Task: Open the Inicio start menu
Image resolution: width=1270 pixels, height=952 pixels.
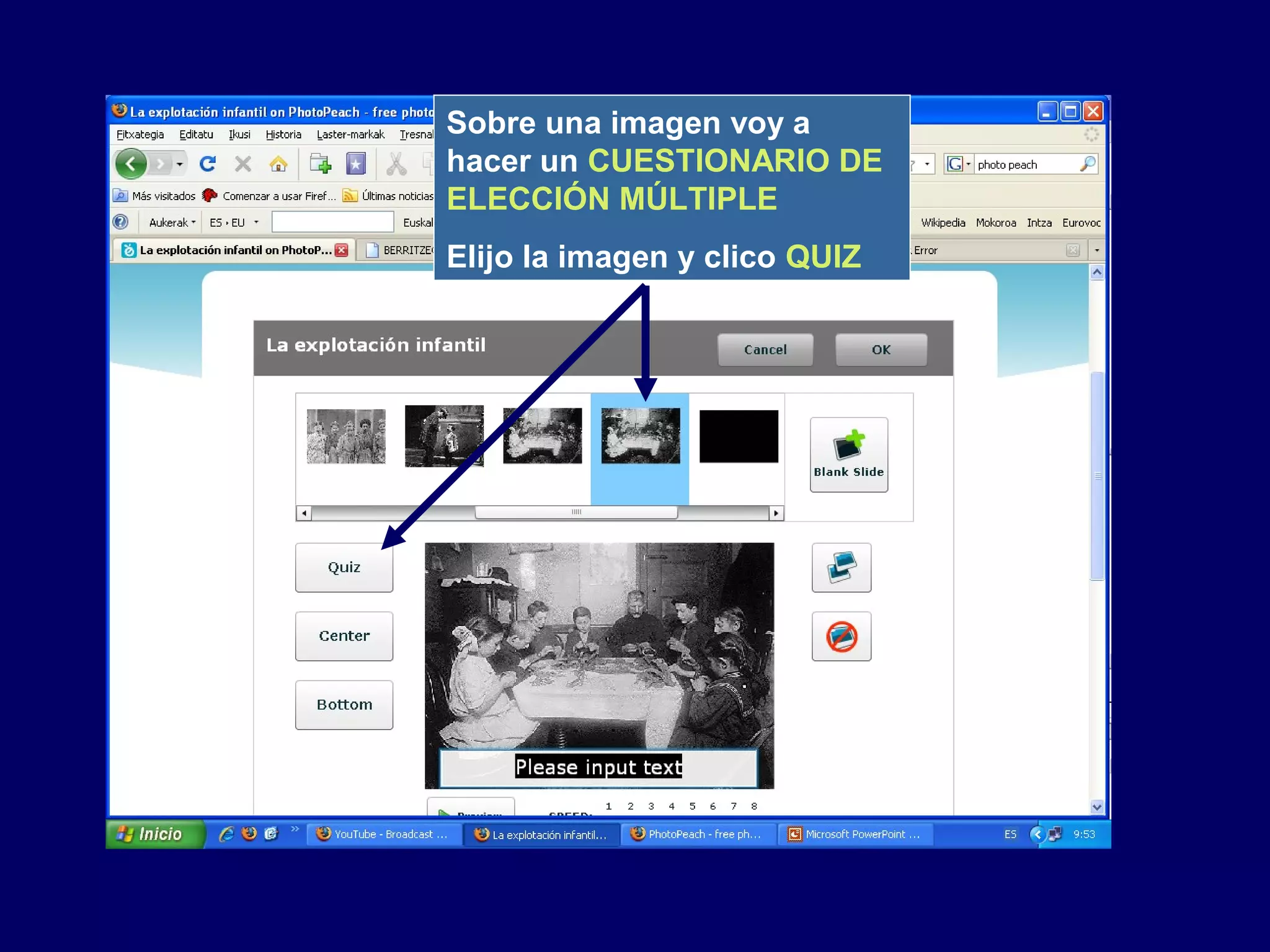Action: pyautogui.click(x=155, y=834)
